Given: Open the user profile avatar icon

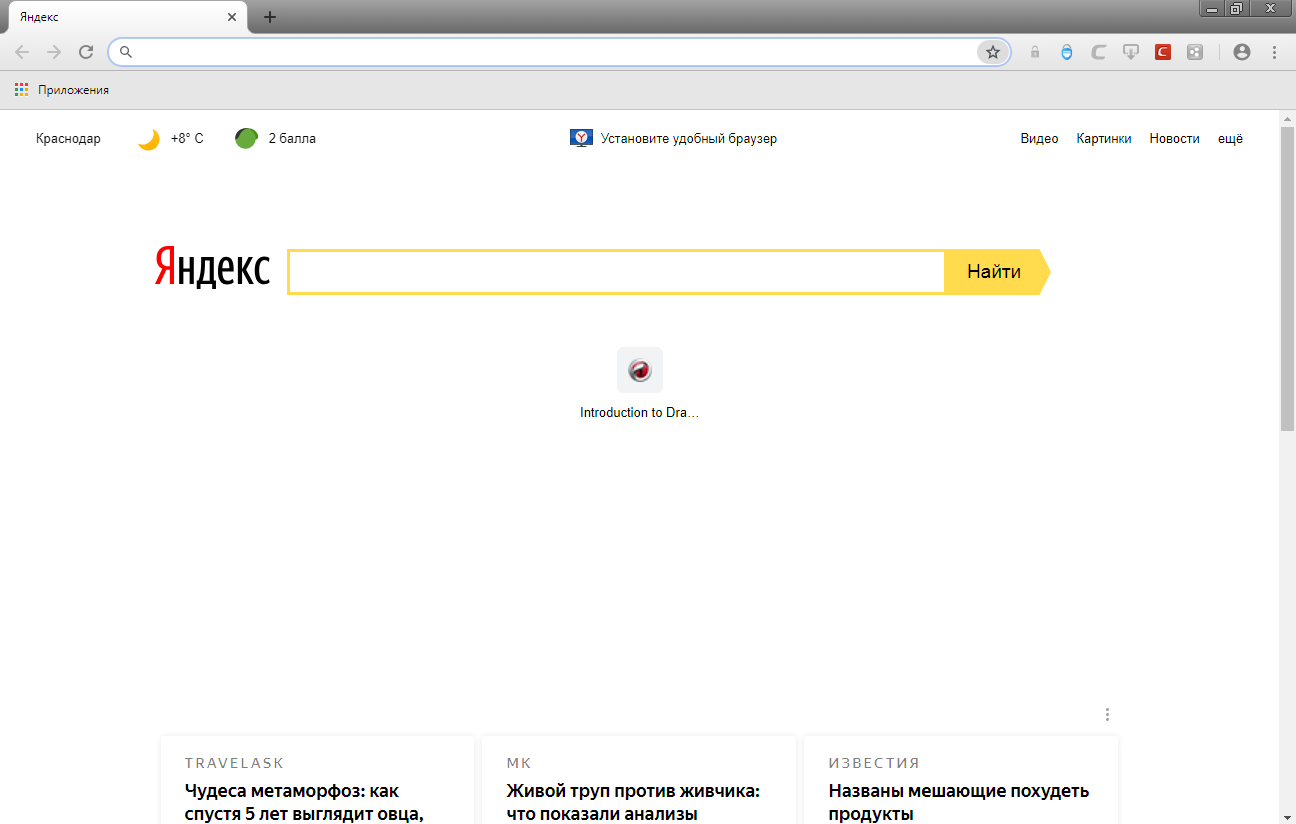Looking at the screenshot, I should pos(1242,52).
